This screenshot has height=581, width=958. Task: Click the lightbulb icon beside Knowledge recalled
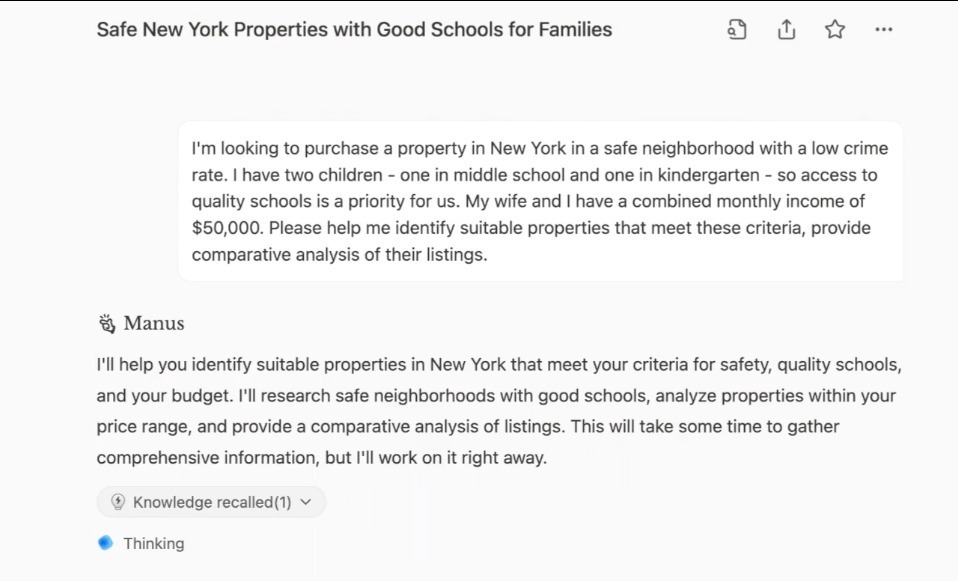[118, 502]
